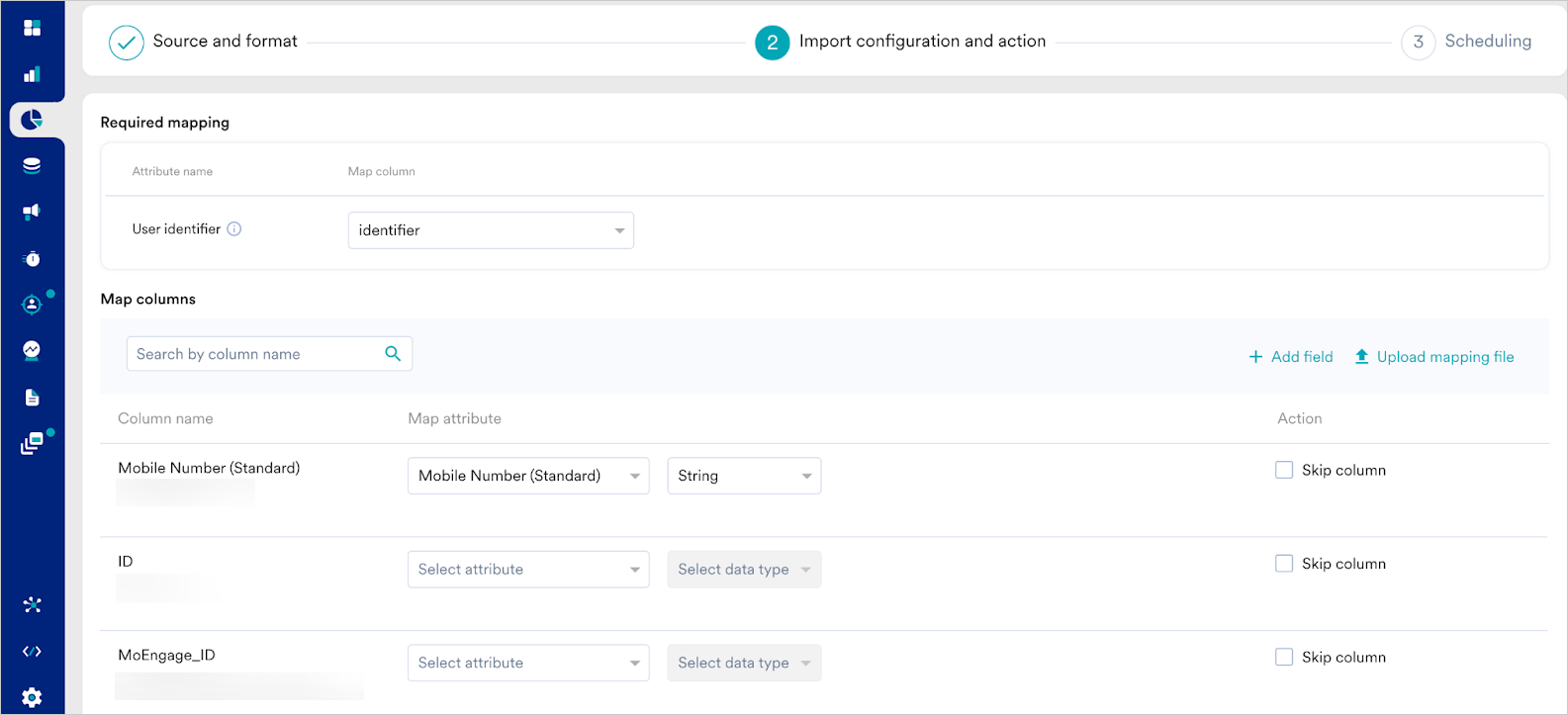Click the pie chart segment icon
Viewport: 1568px width, 715px height.
tap(32, 120)
